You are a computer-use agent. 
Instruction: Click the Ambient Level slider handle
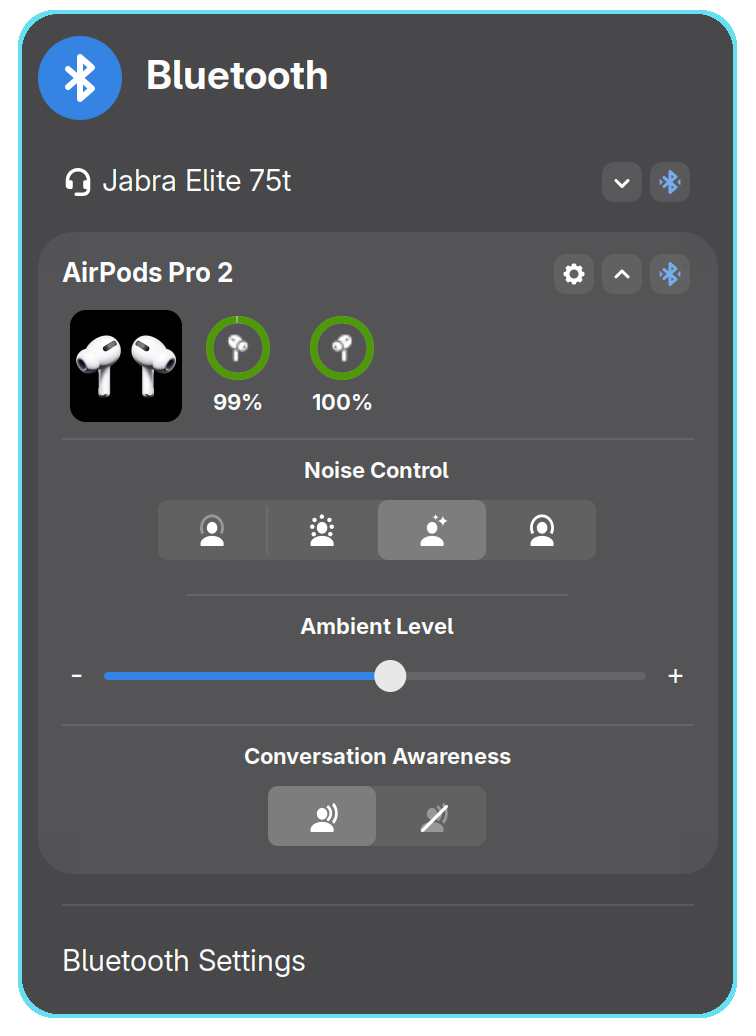pos(390,676)
